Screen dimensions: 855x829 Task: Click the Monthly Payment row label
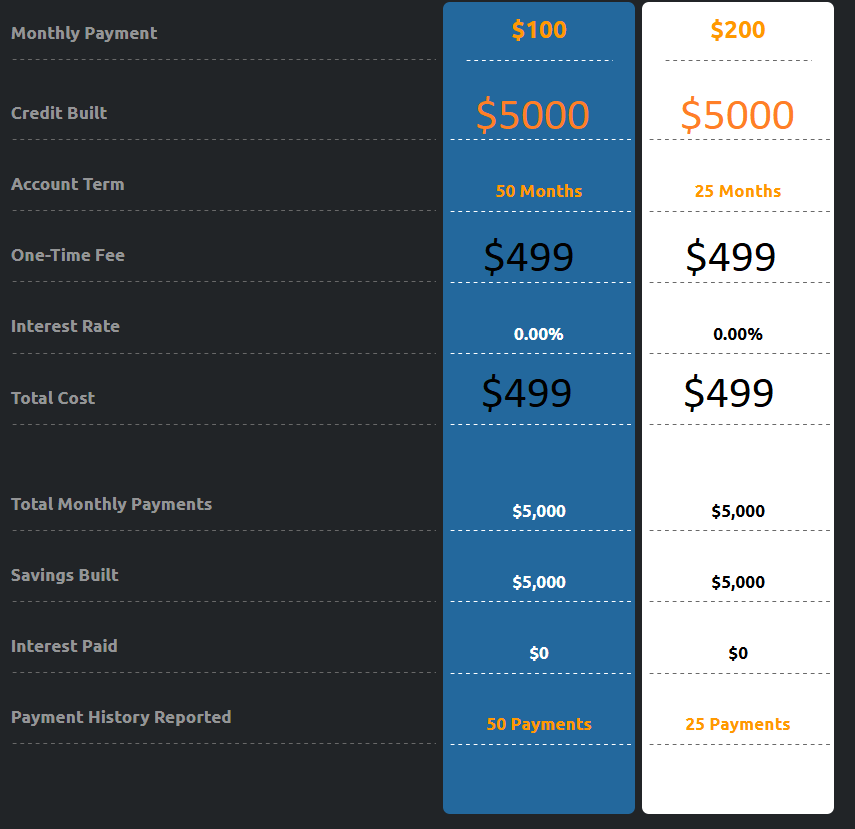(84, 33)
